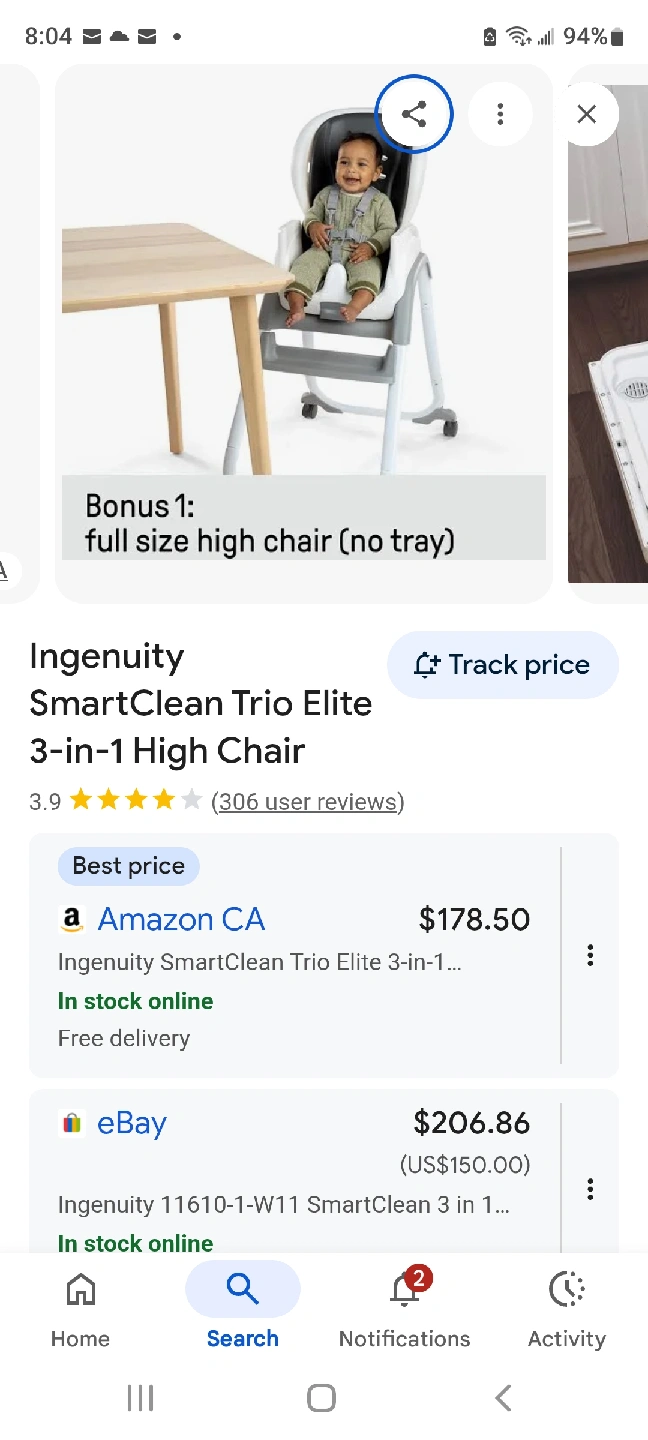Image resolution: width=648 pixels, height=1440 pixels.
Task: Close the product detail panel
Action: coord(587,114)
